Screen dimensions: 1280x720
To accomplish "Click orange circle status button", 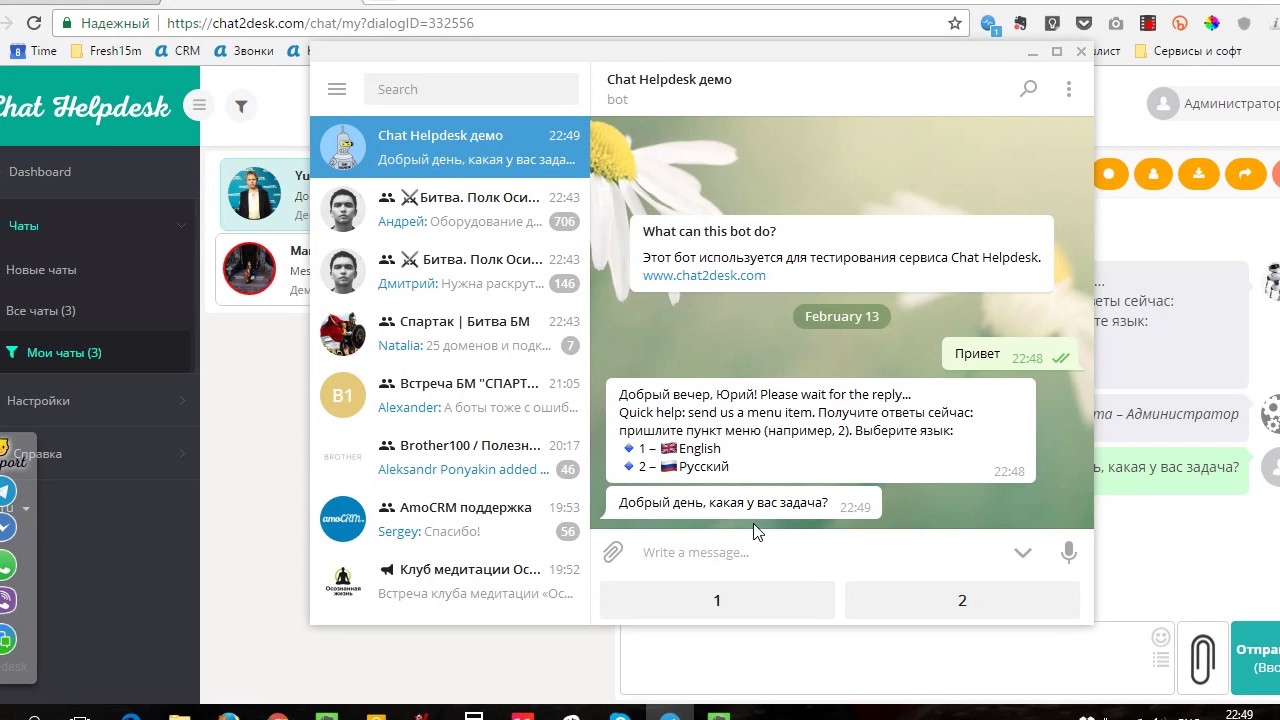I will pyautogui.click(x=1109, y=174).
